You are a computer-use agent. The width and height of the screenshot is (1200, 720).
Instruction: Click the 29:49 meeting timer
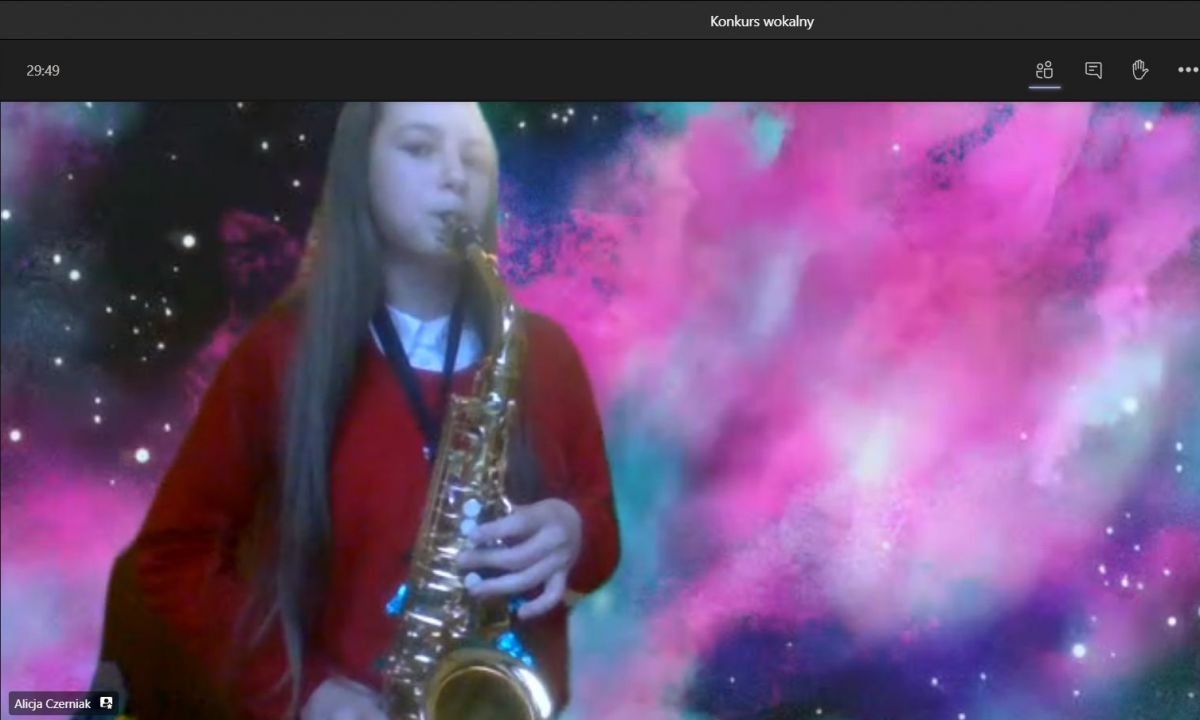(x=43, y=71)
